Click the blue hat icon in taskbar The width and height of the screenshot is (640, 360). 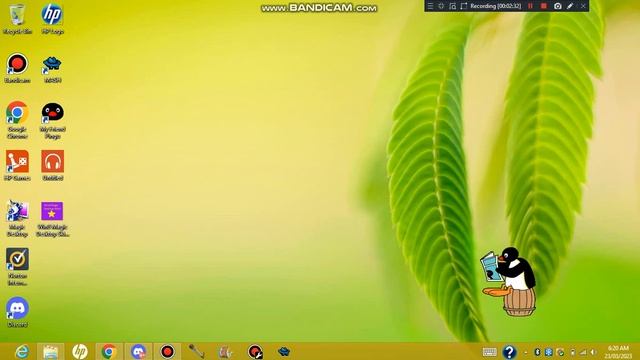click(x=284, y=351)
